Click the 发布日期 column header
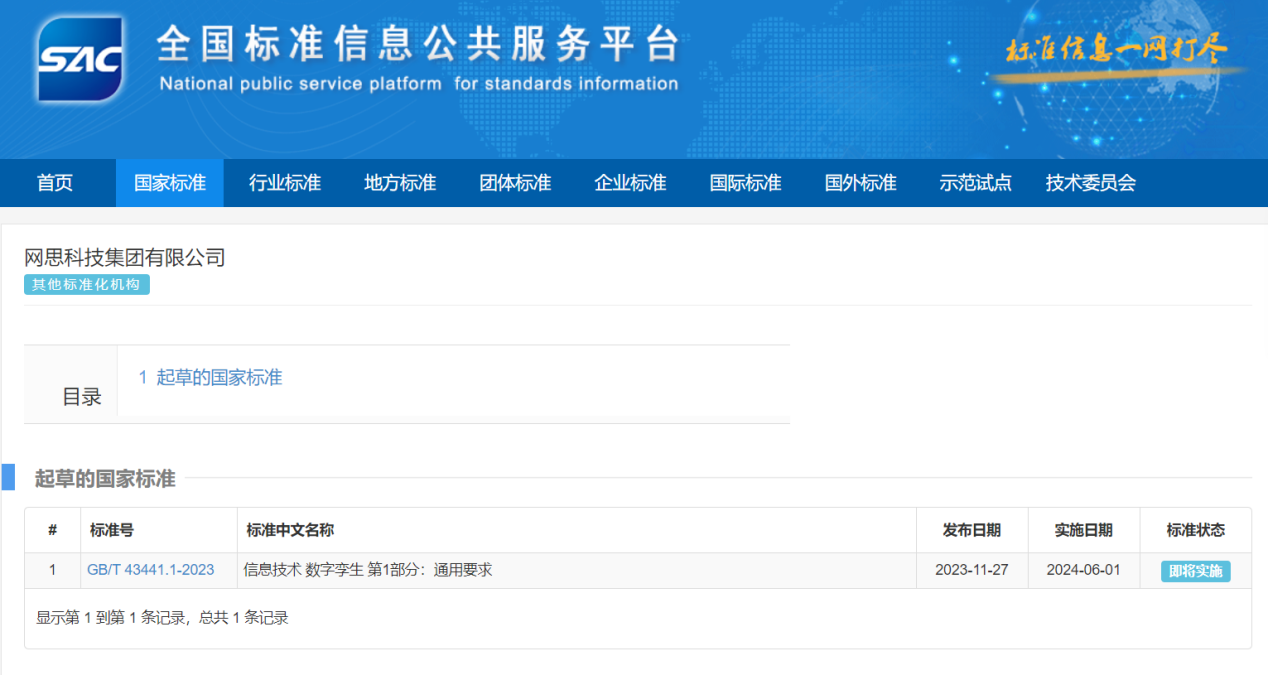 971,529
